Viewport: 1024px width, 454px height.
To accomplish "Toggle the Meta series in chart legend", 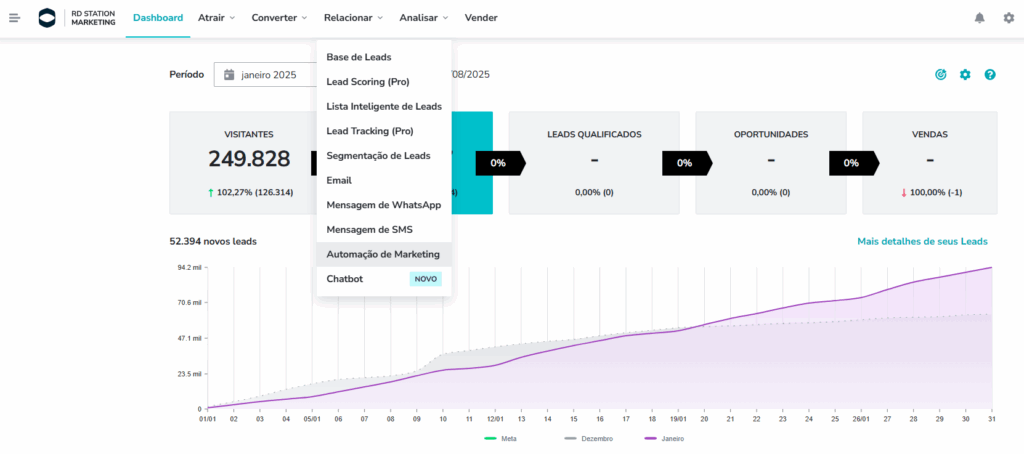I will [505, 438].
